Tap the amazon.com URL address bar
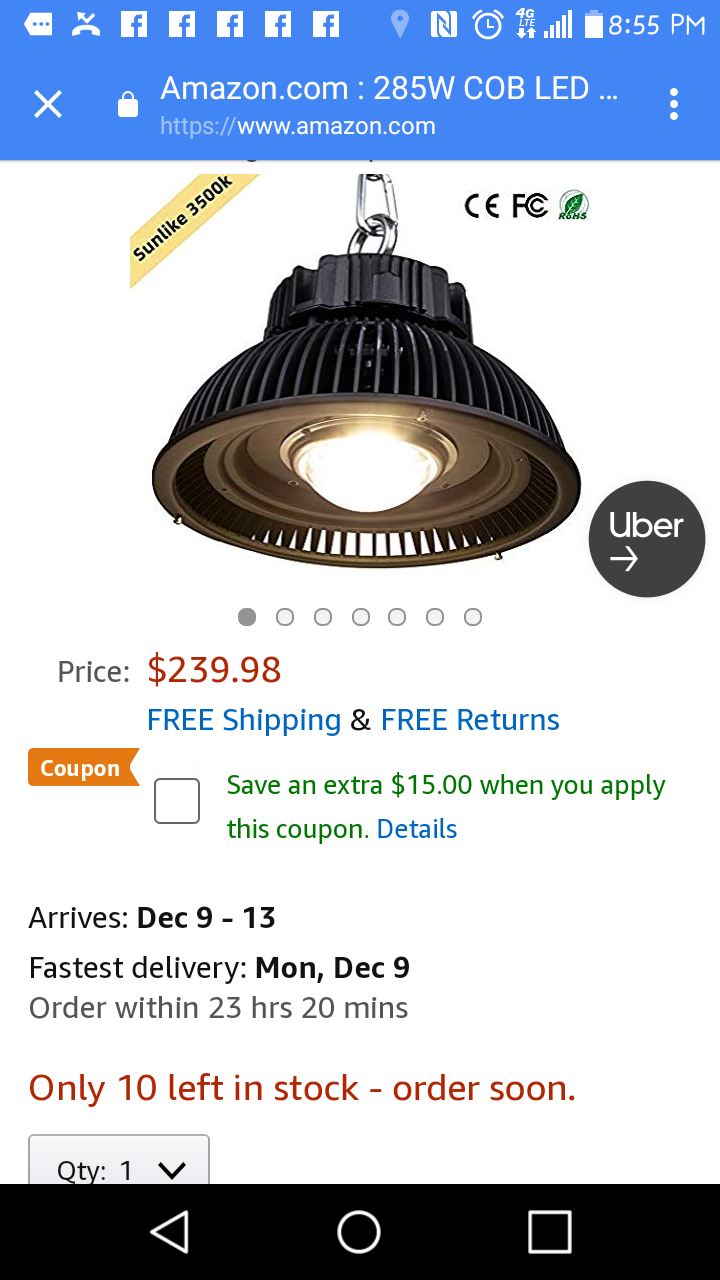 coord(390,105)
